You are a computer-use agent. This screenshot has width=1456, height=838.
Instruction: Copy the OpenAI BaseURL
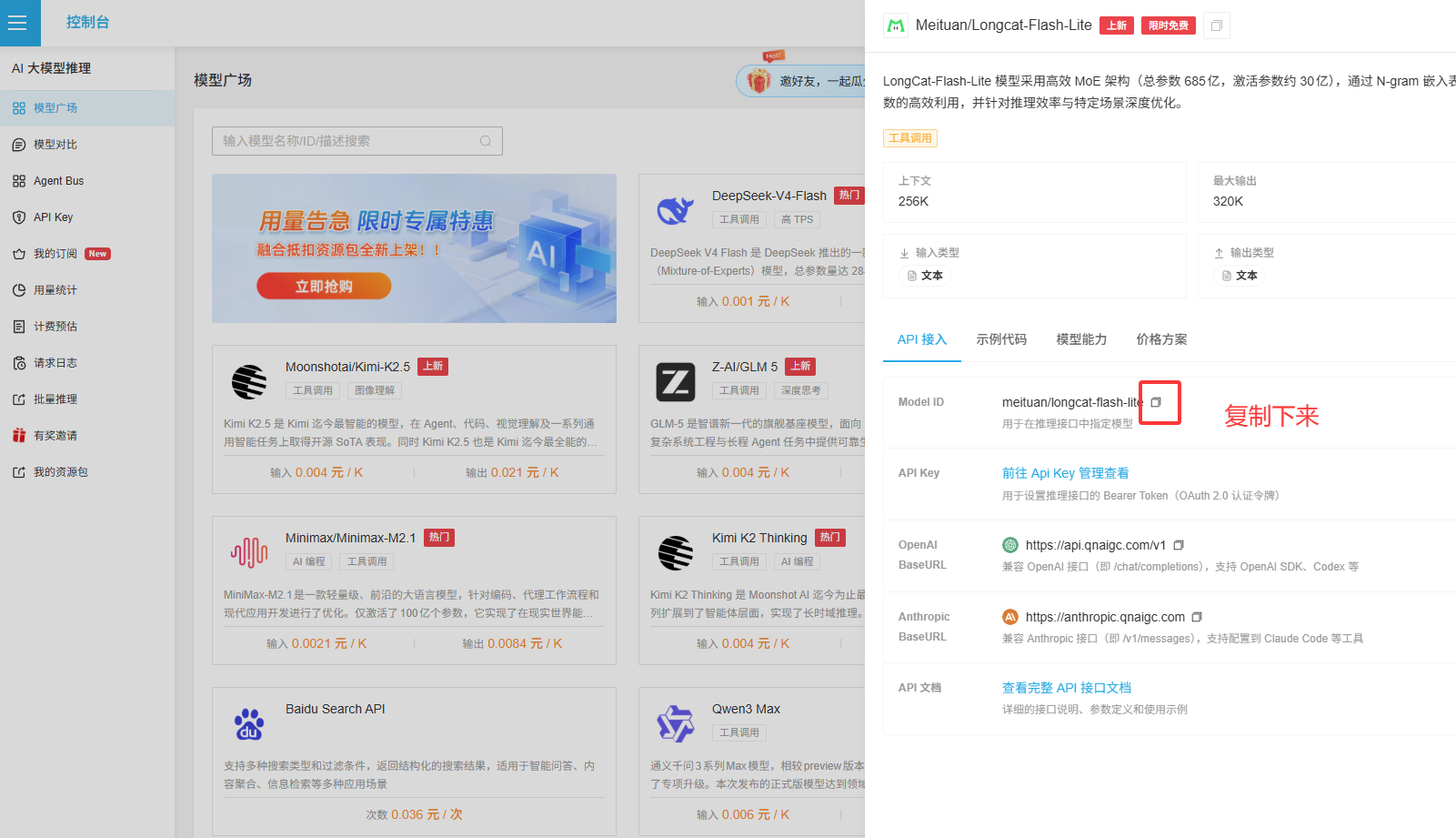1179,545
